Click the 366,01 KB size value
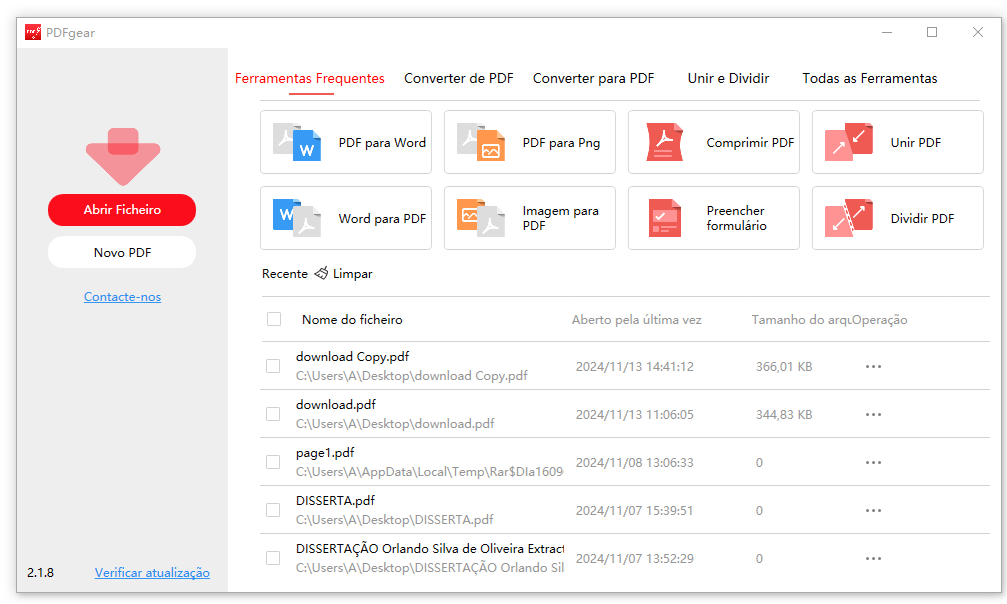This screenshot has width=1007, height=604. coord(784,367)
